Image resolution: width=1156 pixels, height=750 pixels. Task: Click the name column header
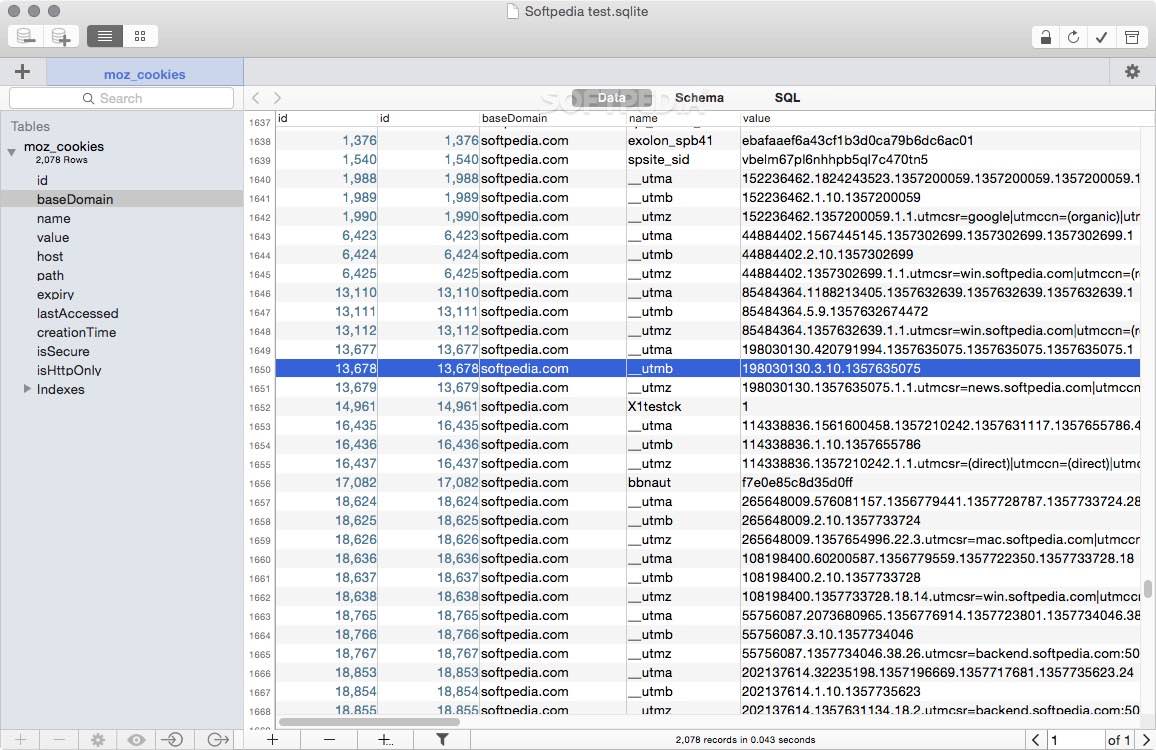(x=683, y=118)
